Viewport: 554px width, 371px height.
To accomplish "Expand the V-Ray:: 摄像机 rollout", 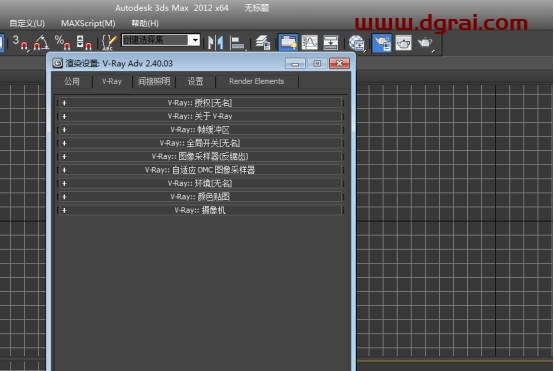I will tap(200, 210).
